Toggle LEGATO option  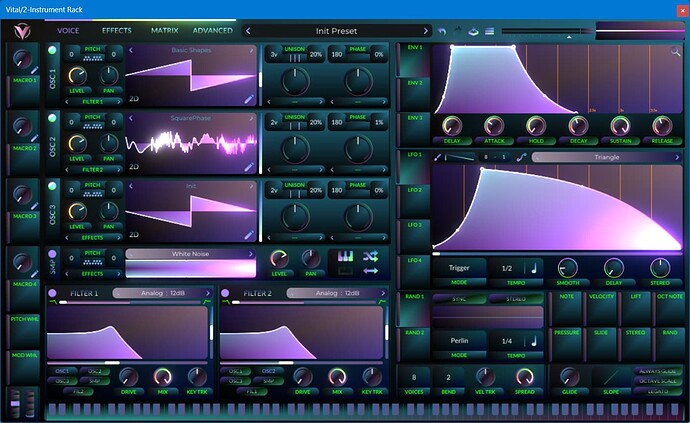[658, 391]
